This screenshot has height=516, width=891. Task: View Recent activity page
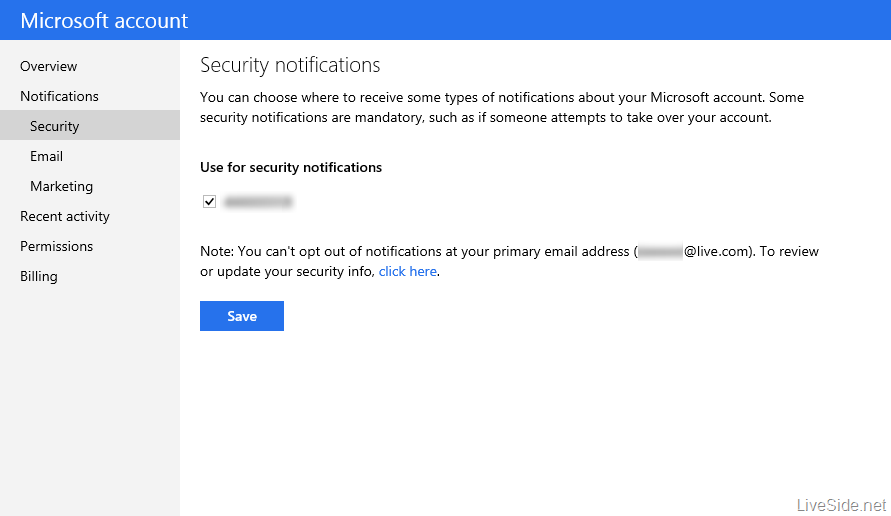tap(65, 217)
